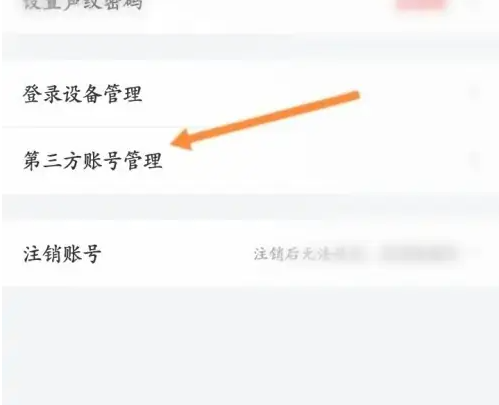Viewport: 499px width, 405px height.
Task: Toggle pink switch on 设置声纹密码 row
Action: point(421,4)
